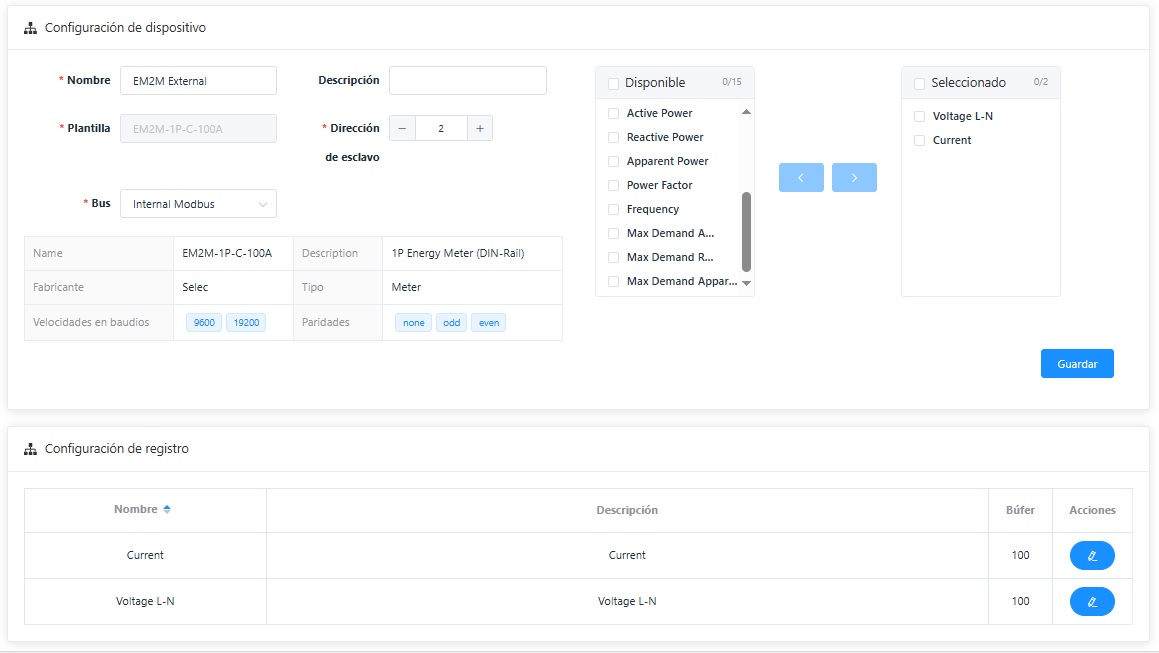Click the edit pencil icon for Current row
The width and height of the screenshot is (1159, 653).
pos(1092,555)
